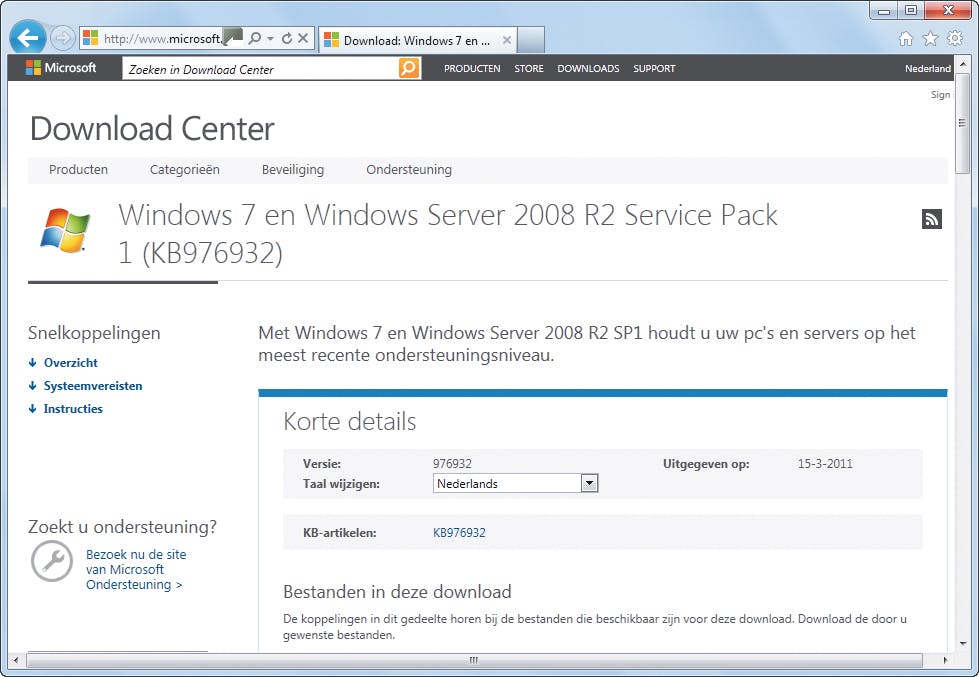Screen dimensions: 979x677
Task: Click the Snelkoppelingen heading
Action: click(94, 334)
